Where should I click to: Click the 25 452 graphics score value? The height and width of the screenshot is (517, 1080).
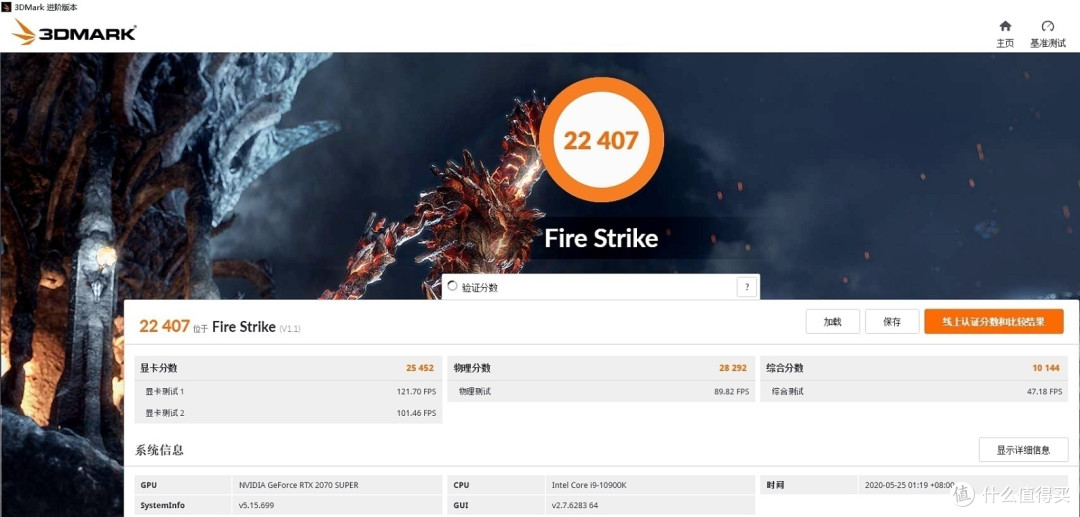tap(421, 368)
